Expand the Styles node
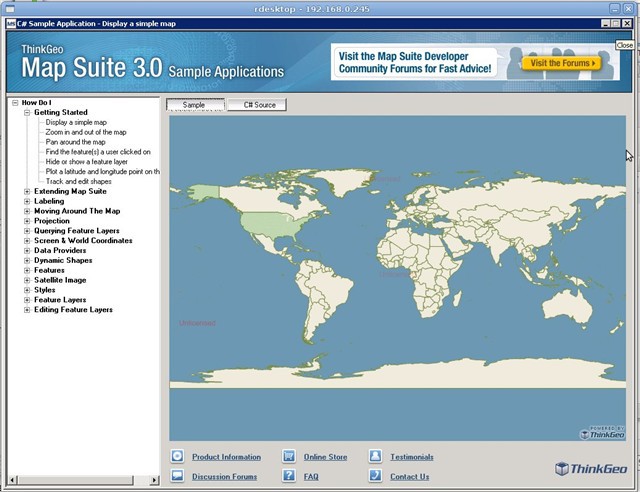 pos(27,290)
